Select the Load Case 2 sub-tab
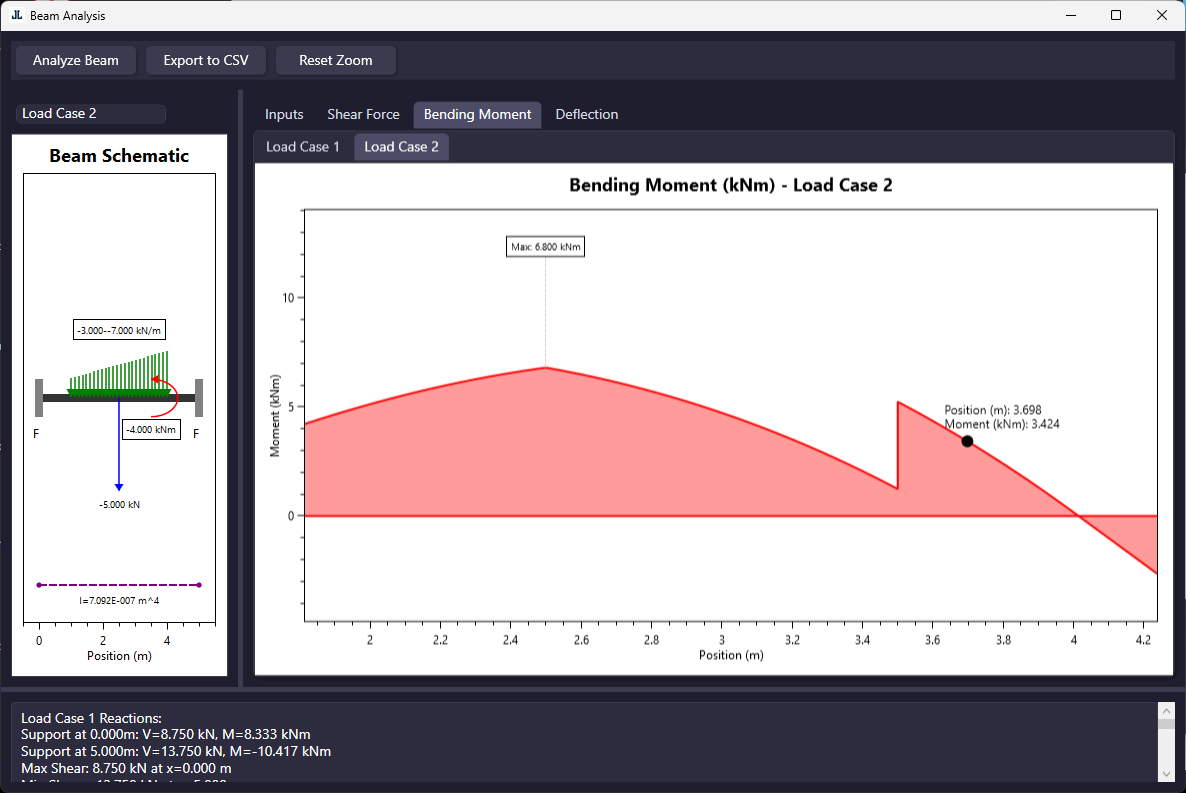The image size is (1186, 793). coord(401,147)
